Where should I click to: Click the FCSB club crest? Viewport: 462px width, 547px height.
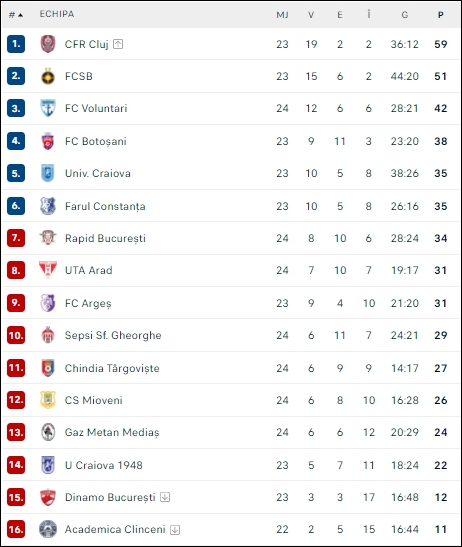(48, 76)
